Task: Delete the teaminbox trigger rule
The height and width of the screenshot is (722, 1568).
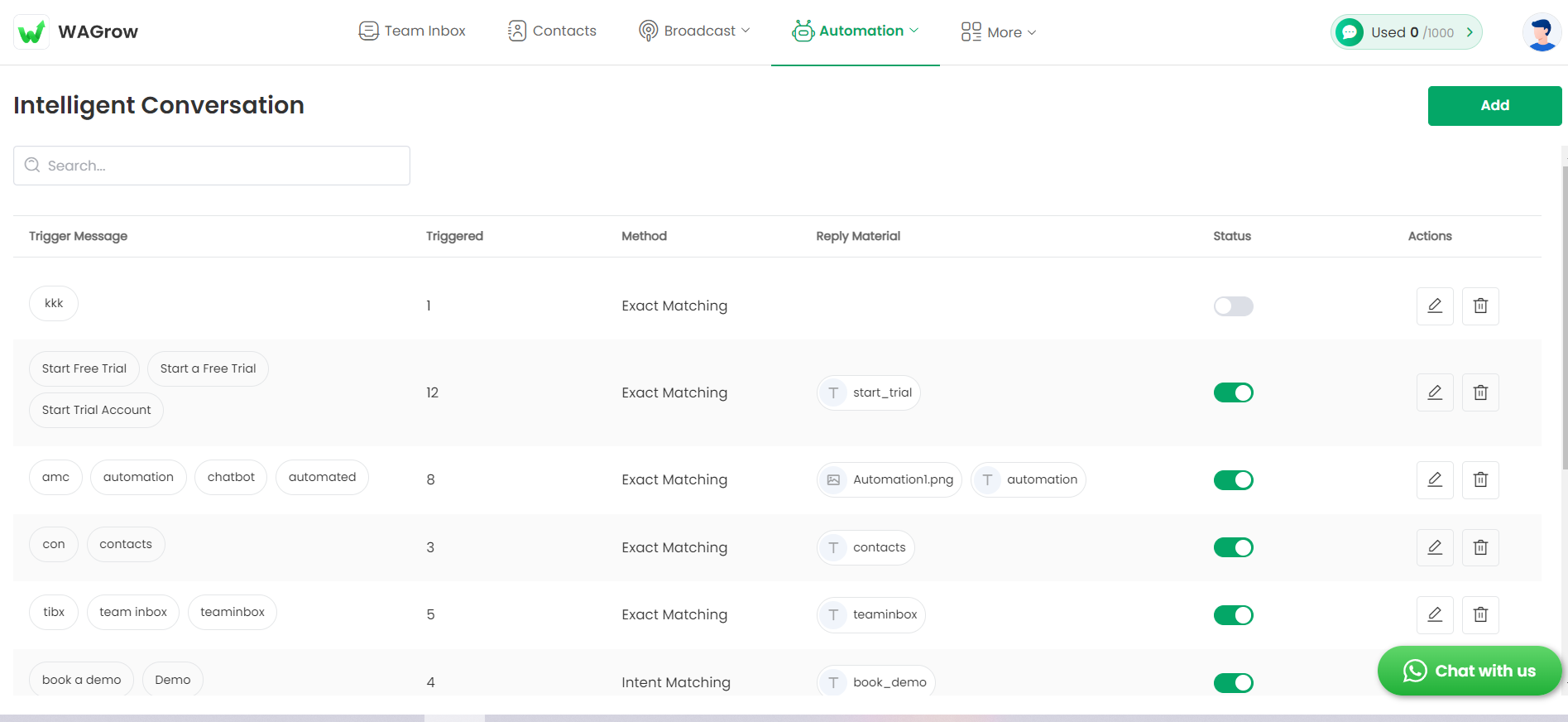Action: (x=1480, y=614)
